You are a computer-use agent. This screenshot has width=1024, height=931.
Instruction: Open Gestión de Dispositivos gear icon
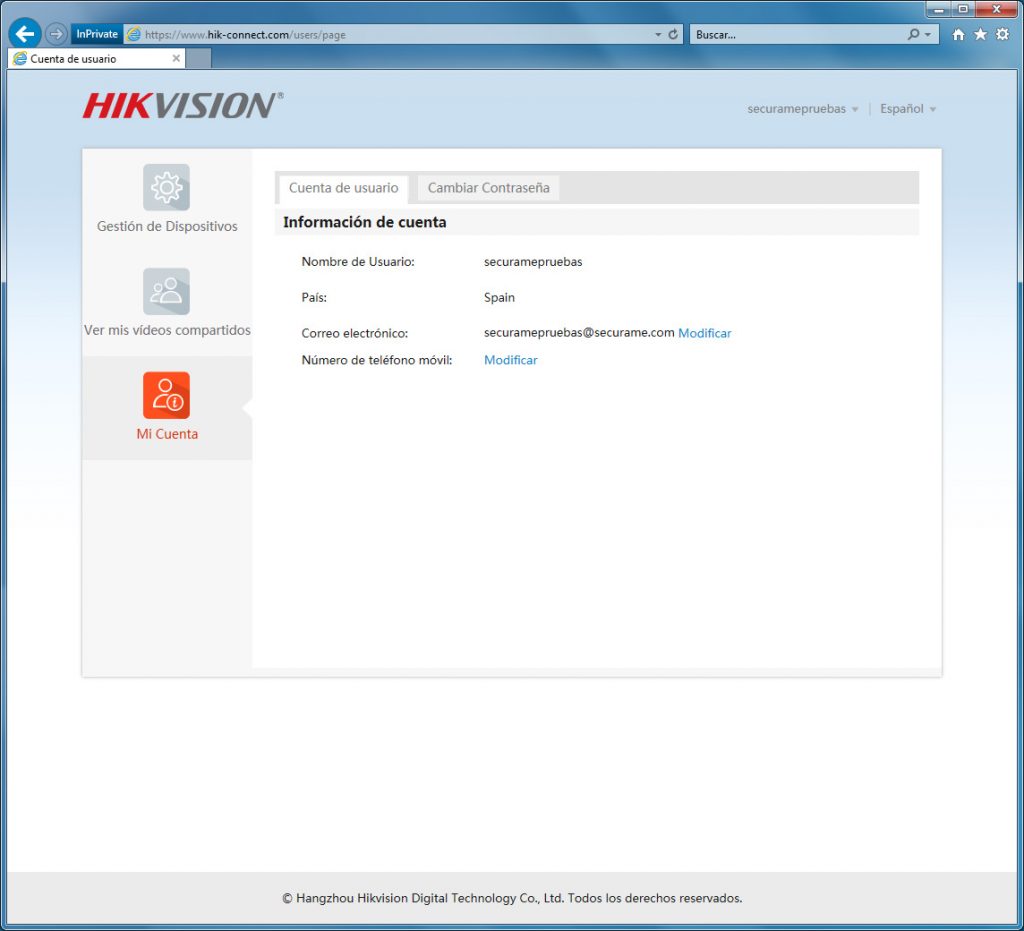click(x=167, y=187)
